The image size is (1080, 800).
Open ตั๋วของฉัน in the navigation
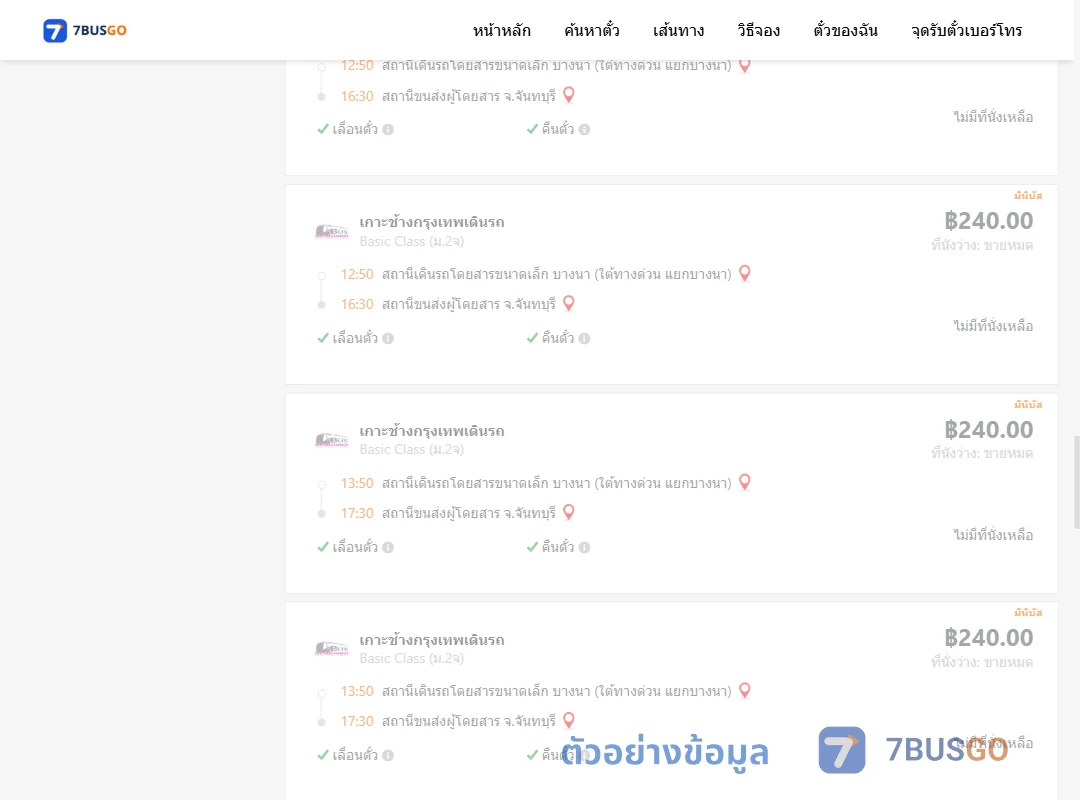tap(845, 30)
